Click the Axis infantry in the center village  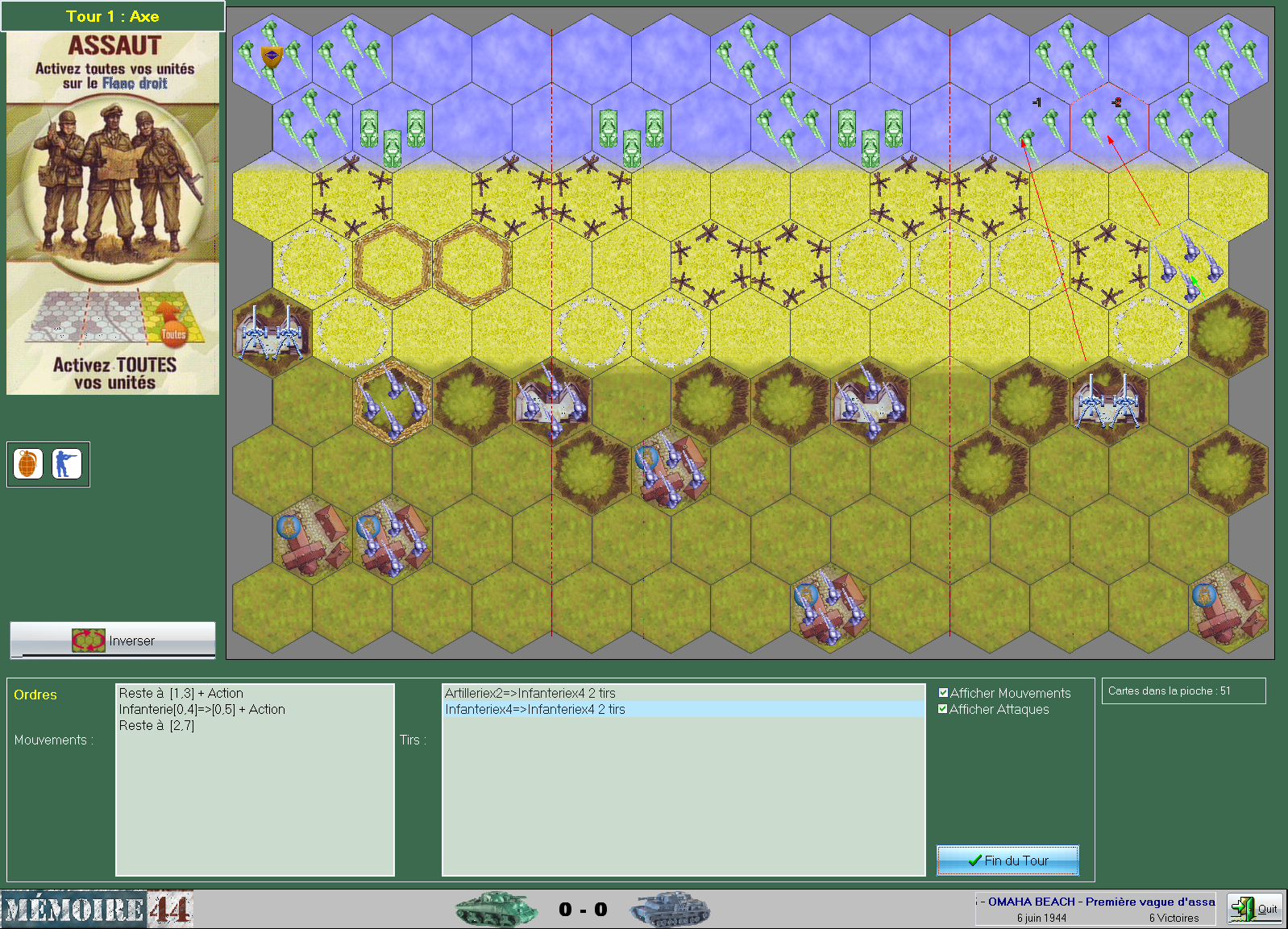(671, 470)
